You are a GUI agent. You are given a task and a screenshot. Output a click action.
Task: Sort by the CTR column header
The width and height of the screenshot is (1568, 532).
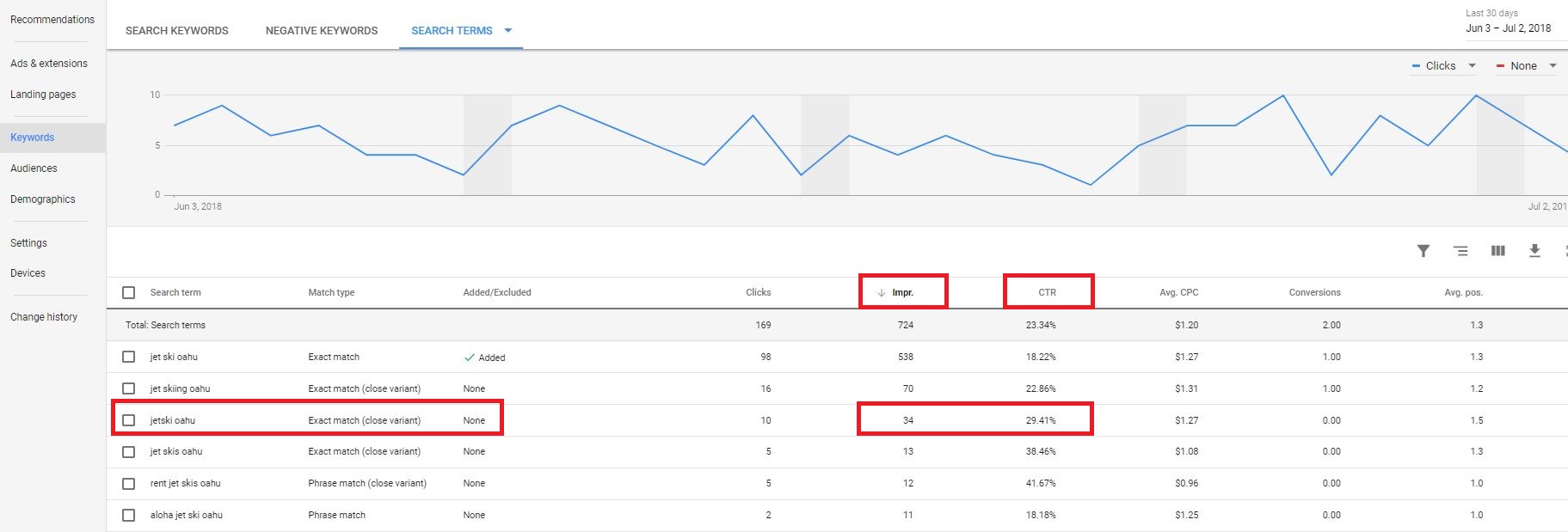(1047, 293)
